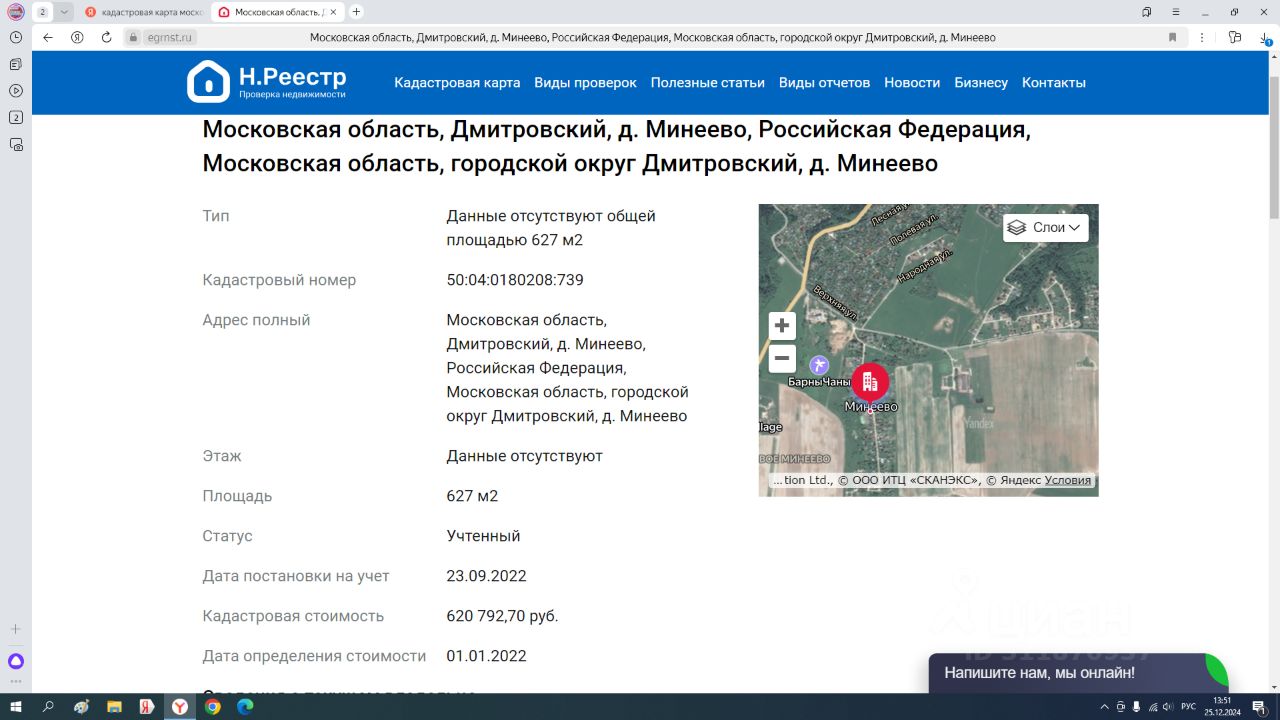The width and height of the screenshot is (1280, 720).
Task: Open the Windows Start menu
Action: 16,707
